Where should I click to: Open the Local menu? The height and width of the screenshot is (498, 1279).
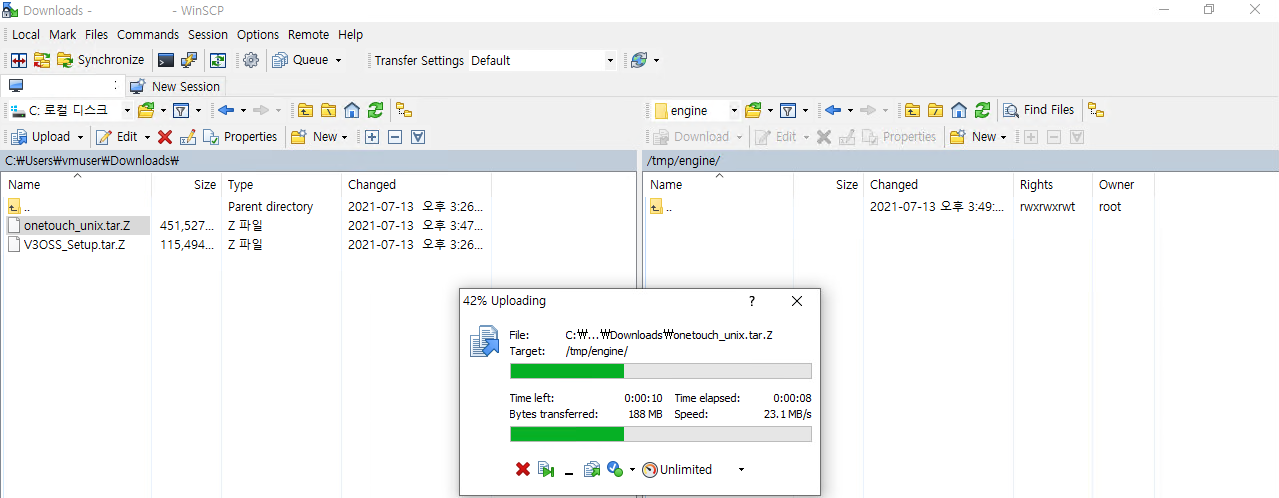26,34
